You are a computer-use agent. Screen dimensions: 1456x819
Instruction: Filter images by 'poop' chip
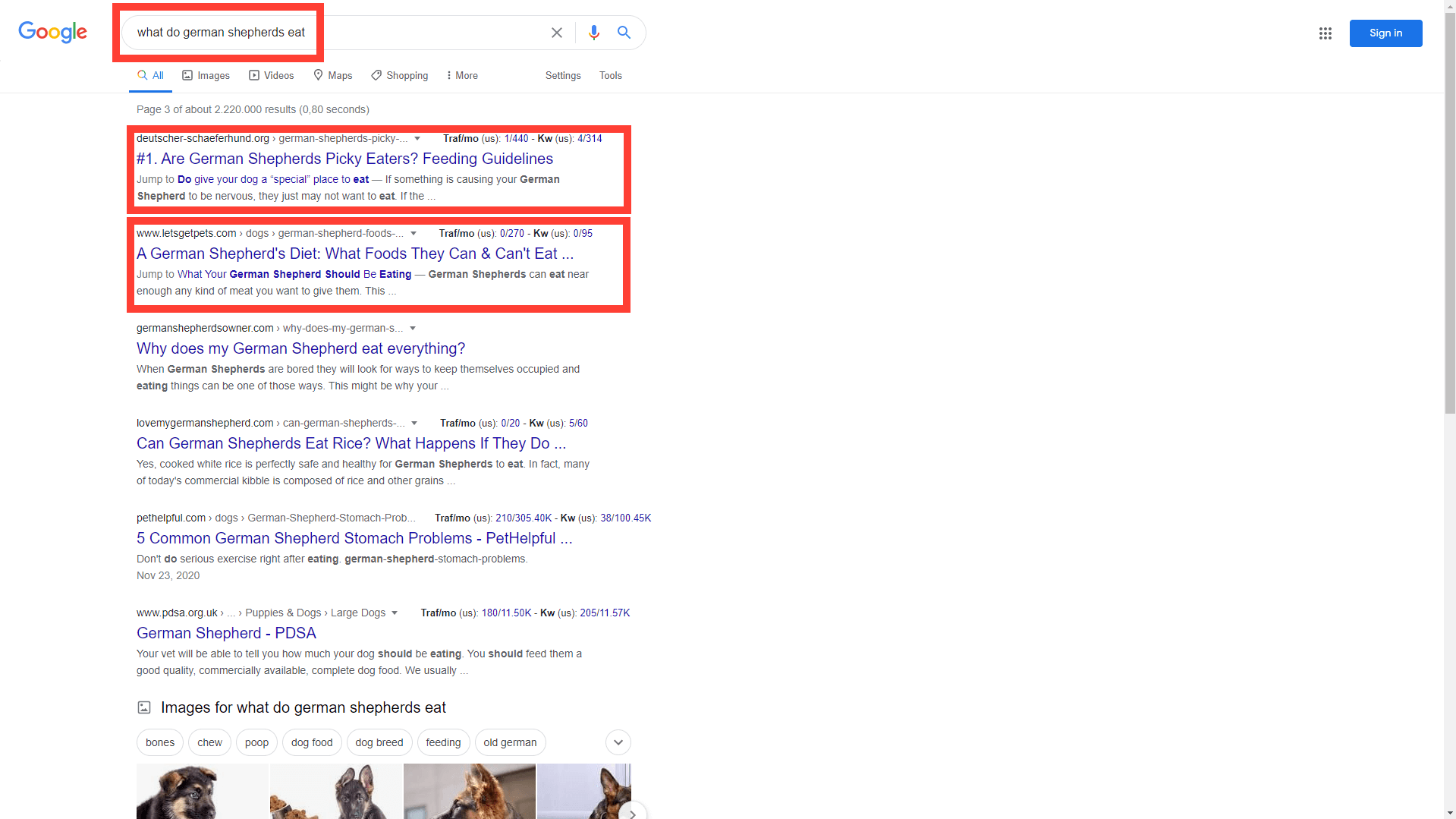[256, 742]
